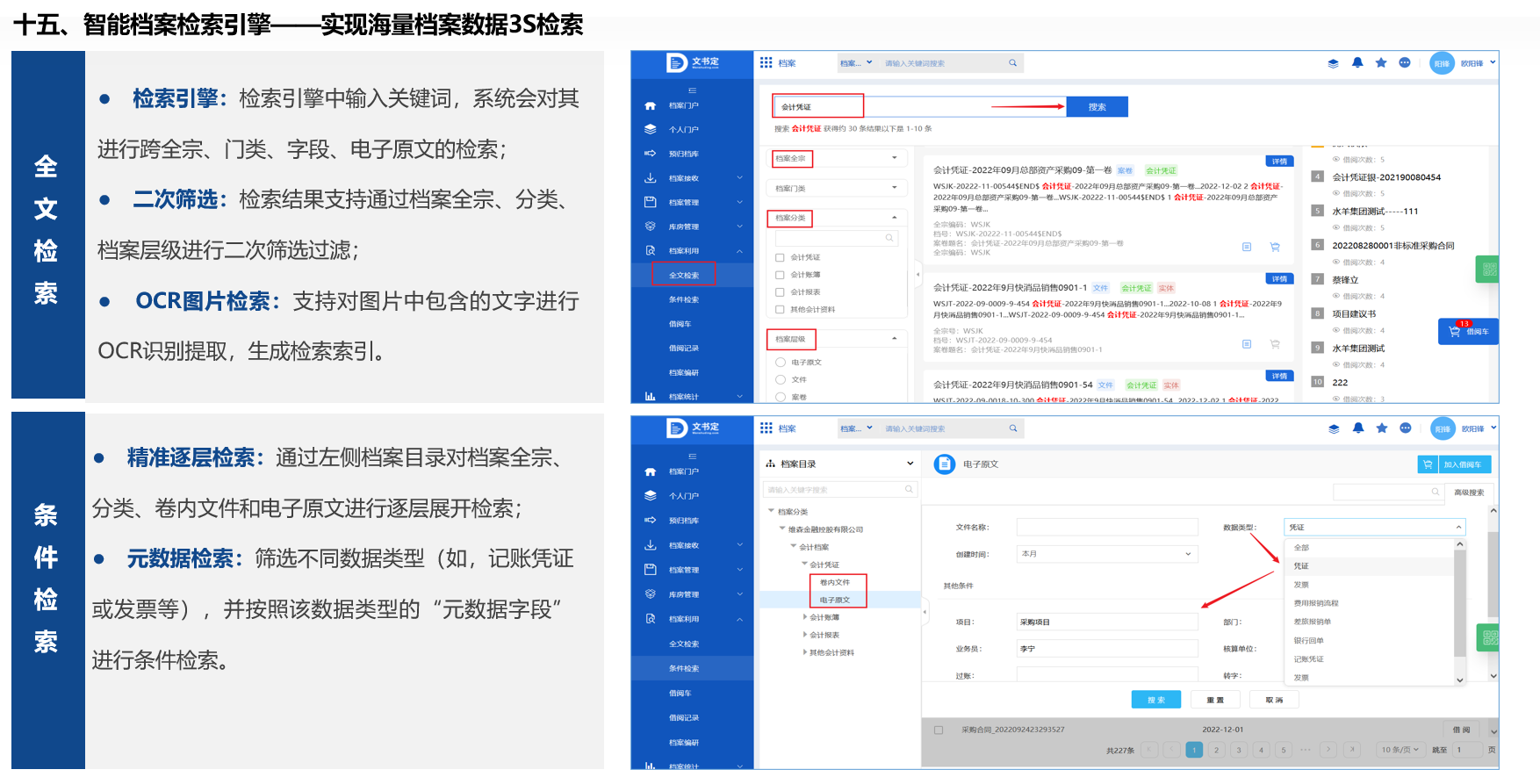Click 档案利用 icon in full-text search window
1540x784 pixels.
click(650, 250)
